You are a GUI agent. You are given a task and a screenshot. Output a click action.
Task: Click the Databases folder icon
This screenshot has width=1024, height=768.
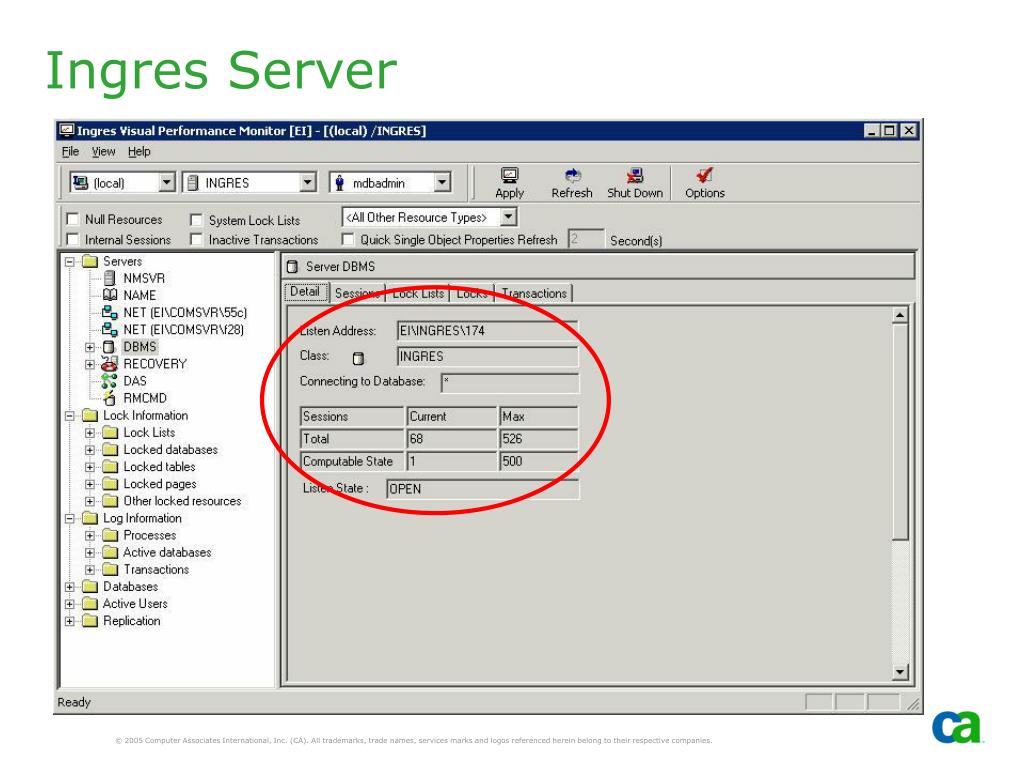pos(89,587)
